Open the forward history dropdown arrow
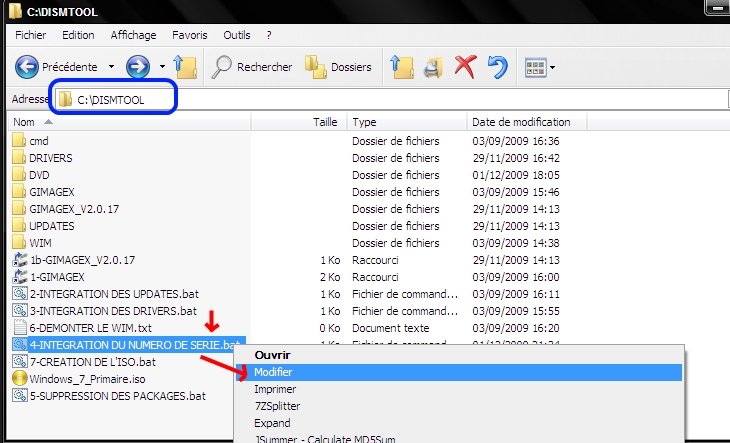This screenshot has height=443, width=730. pyautogui.click(x=162, y=67)
